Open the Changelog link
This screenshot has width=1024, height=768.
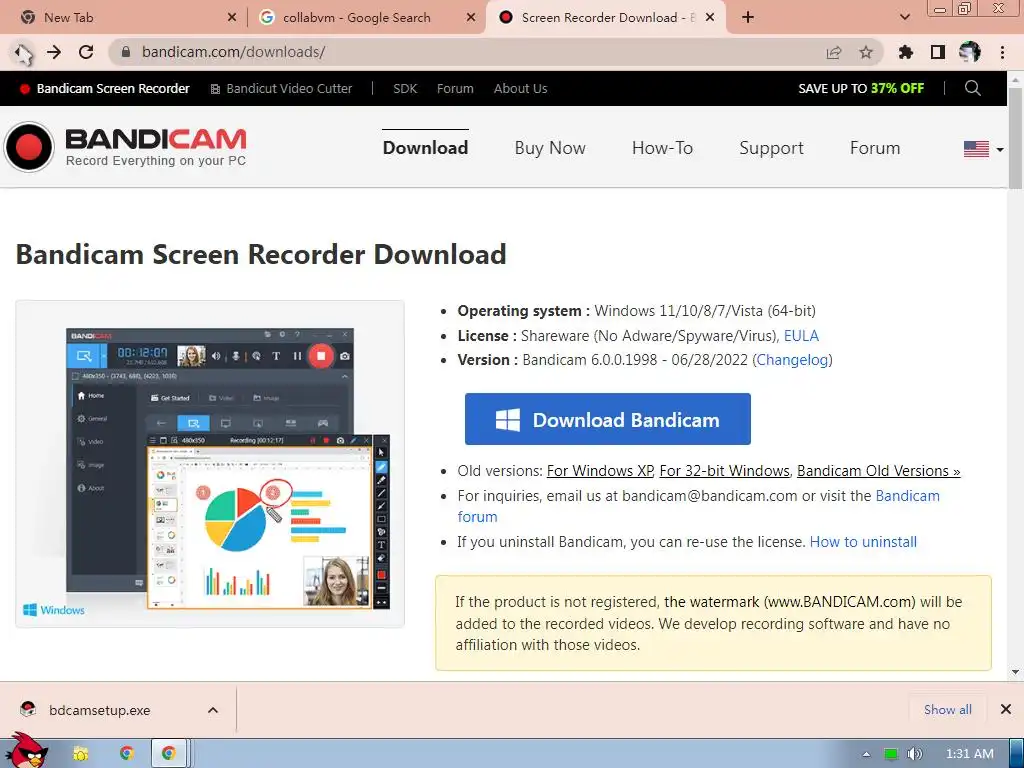[x=792, y=360]
